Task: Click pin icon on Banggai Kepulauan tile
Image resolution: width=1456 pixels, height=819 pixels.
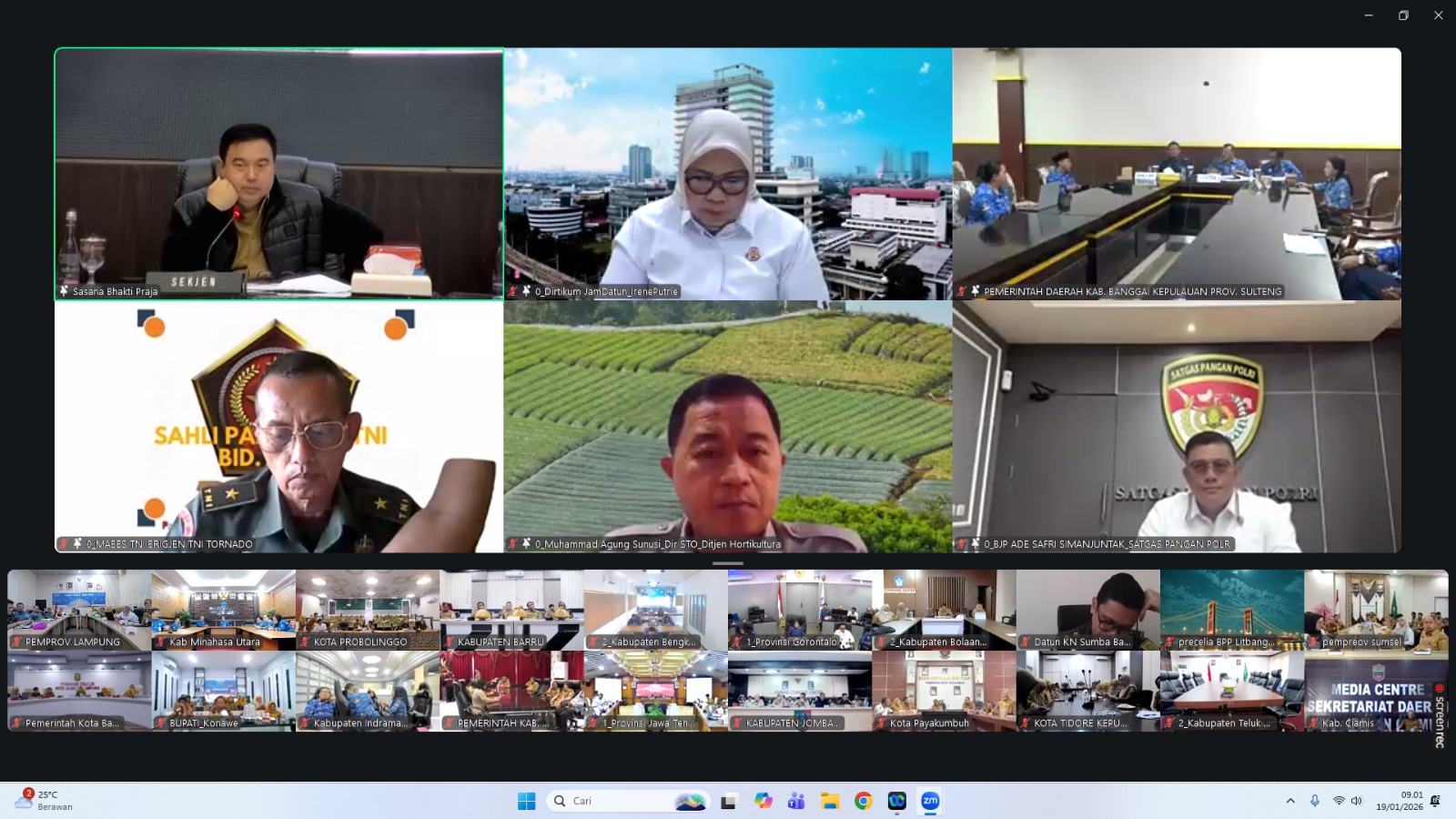Action: tap(976, 291)
